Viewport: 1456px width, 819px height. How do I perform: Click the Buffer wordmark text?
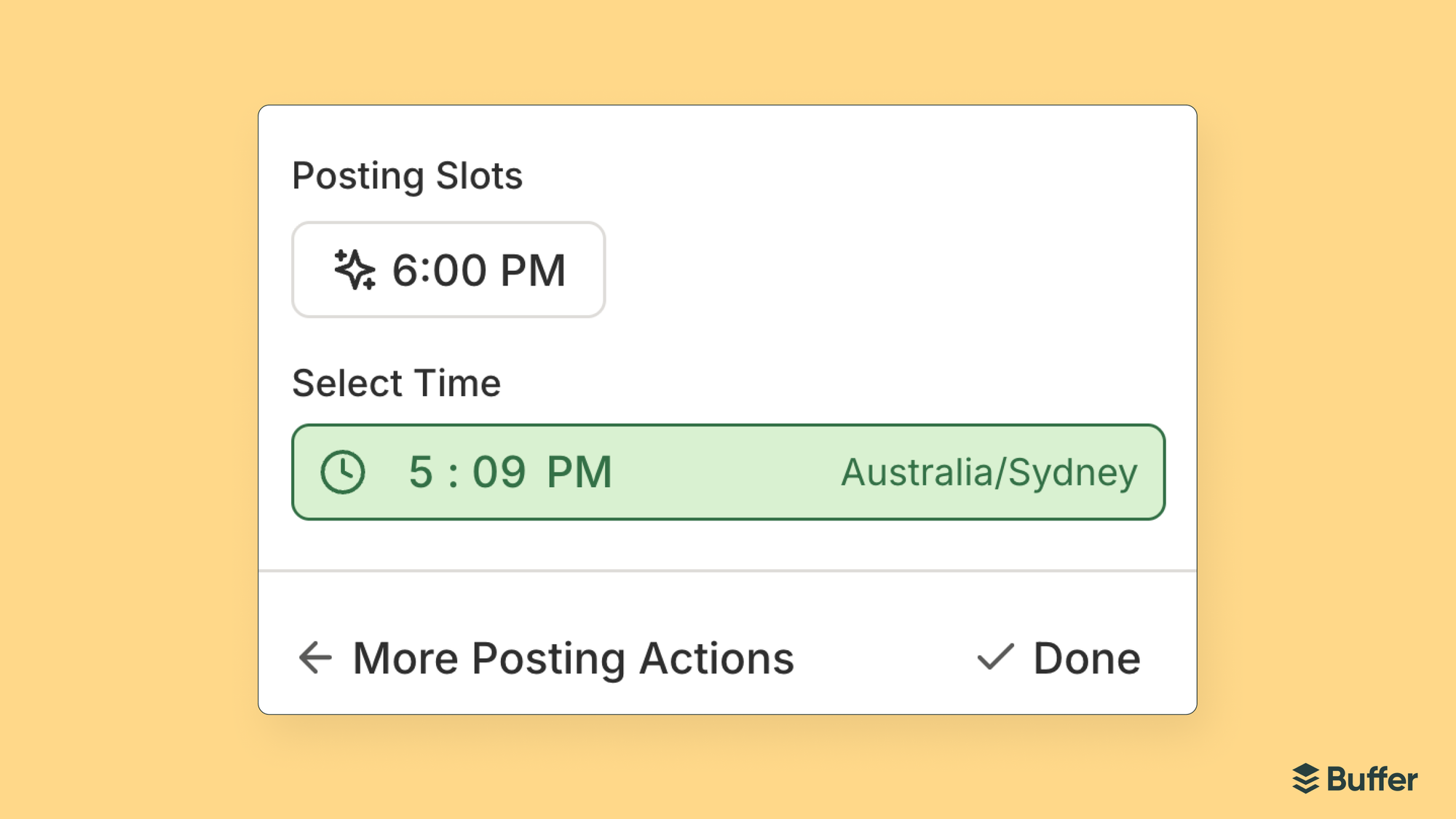point(1372,779)
